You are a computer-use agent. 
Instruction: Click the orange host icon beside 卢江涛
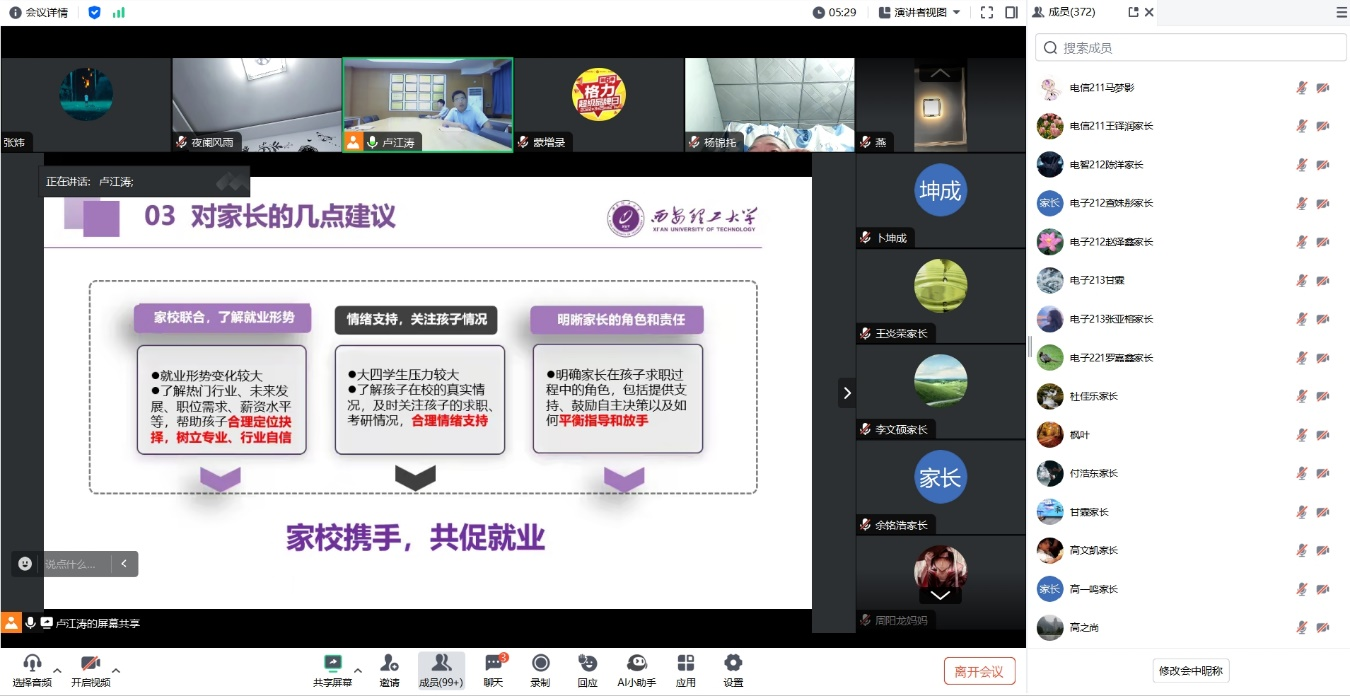pyautogui.click(x=353, y=142)
